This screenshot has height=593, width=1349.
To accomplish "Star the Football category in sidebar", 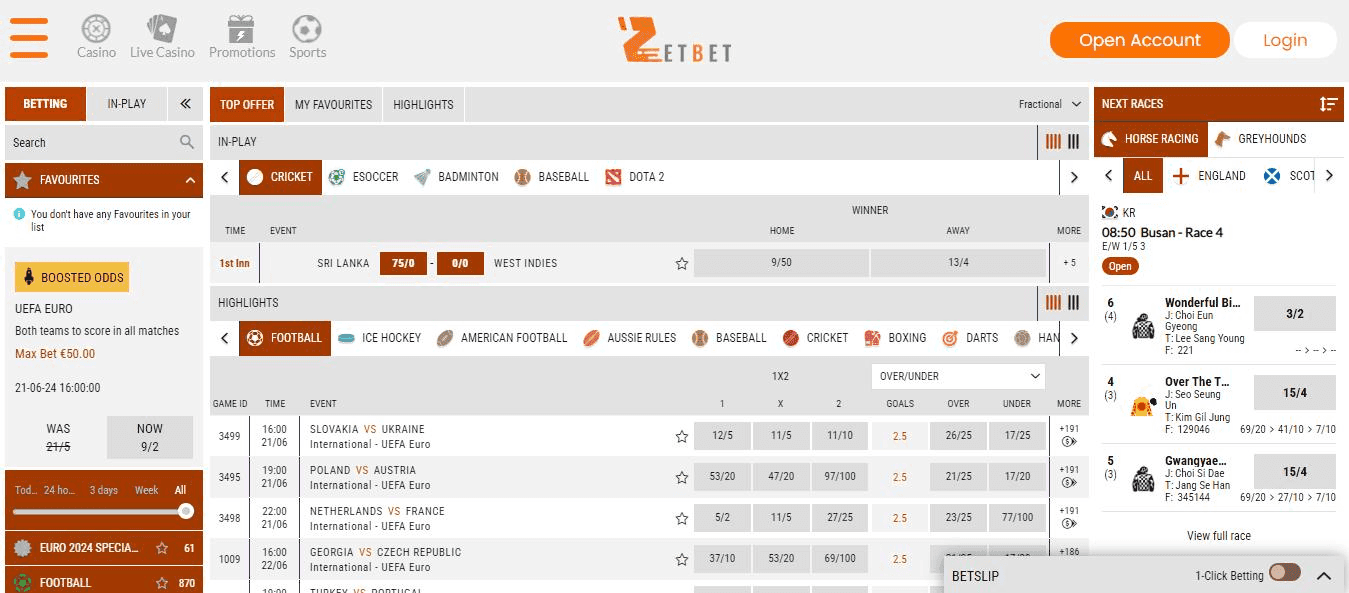I will 162,582.
